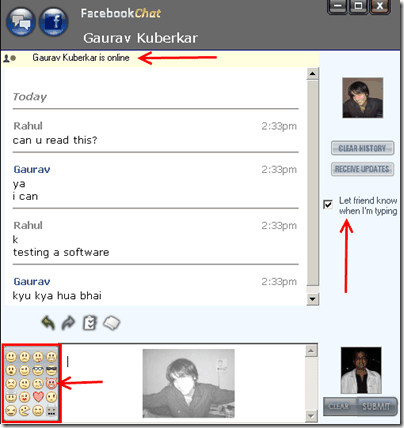404x428 pixels.
Task: Click the RECEIVE UPDATES button
Action: pos(362,169)
